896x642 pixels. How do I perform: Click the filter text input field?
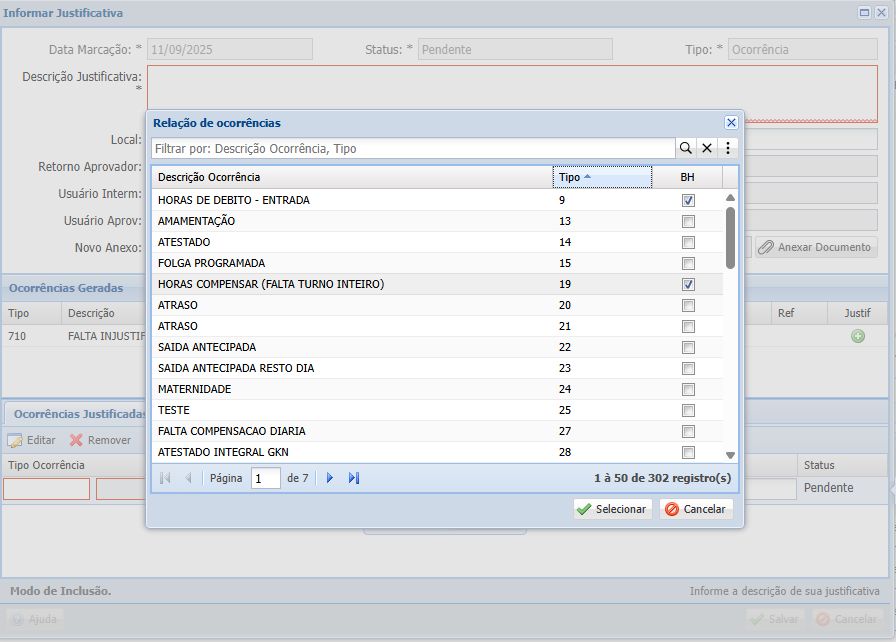413,149
